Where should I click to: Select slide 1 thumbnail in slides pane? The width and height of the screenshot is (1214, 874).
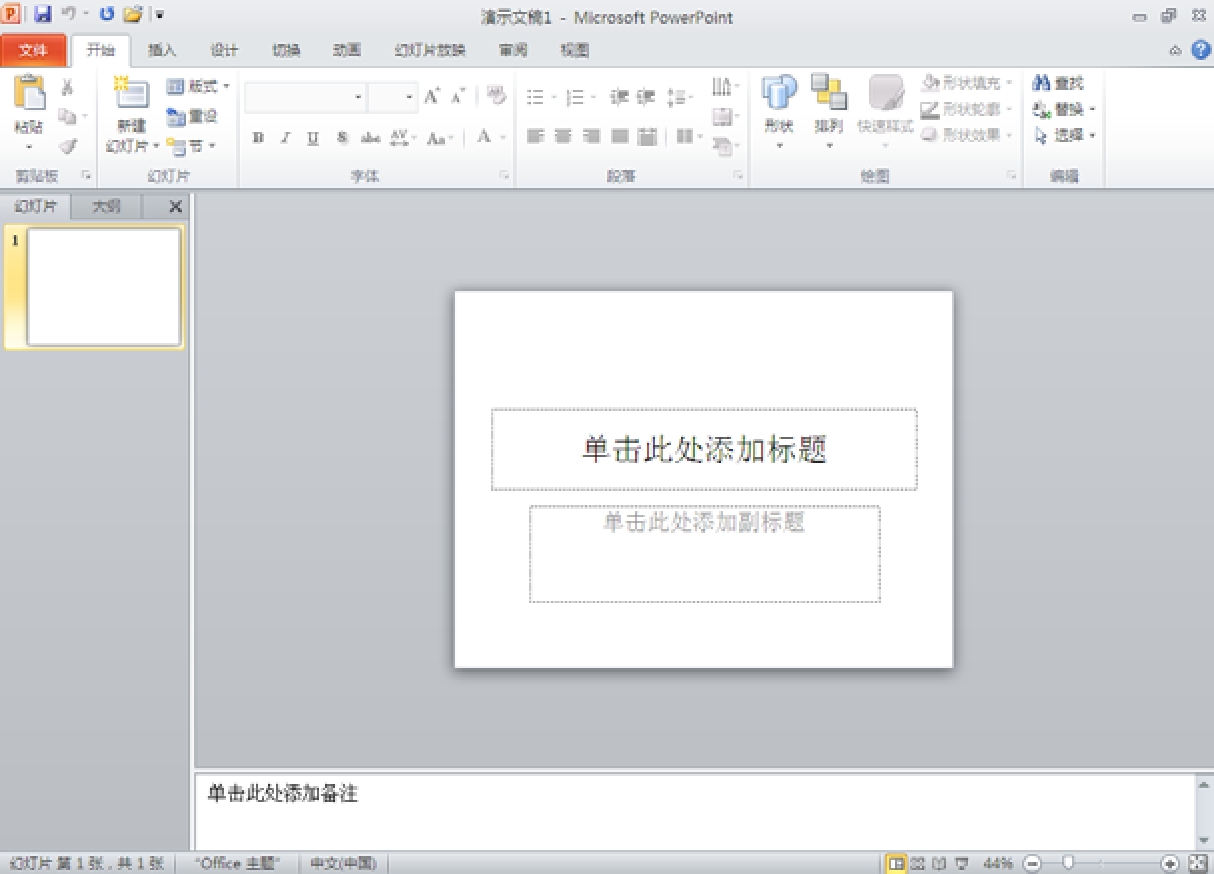coord(104,287)
